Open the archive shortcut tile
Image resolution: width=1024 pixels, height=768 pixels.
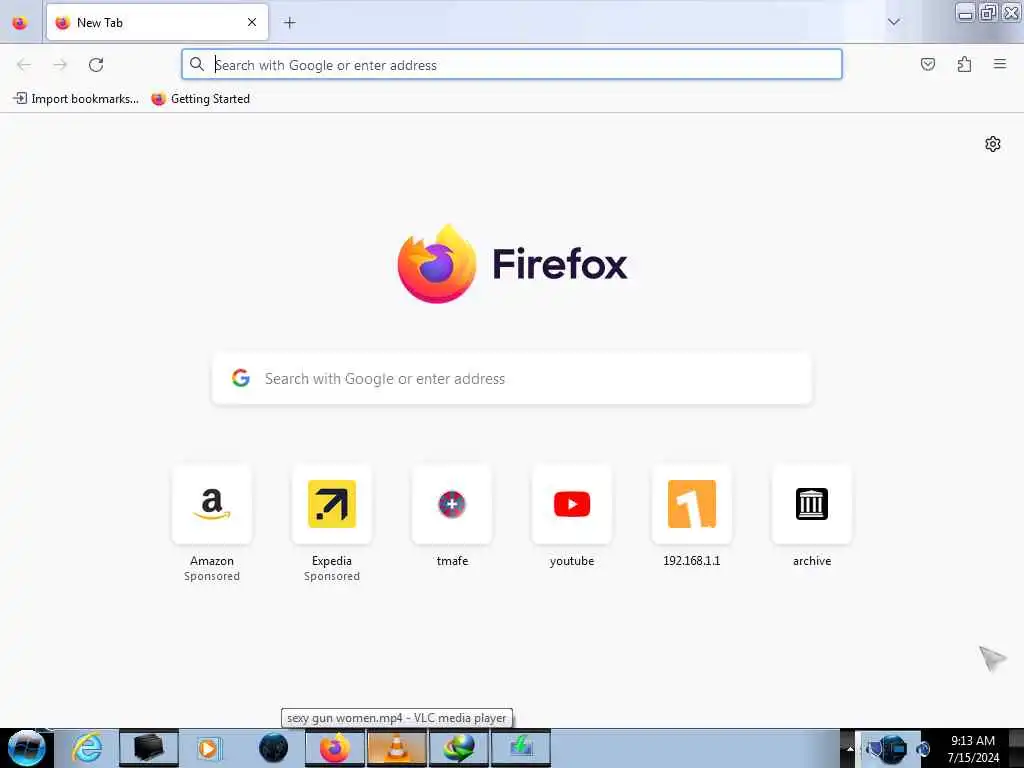pos(812,504)
